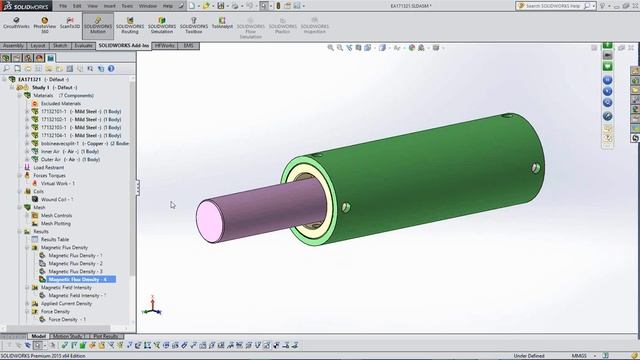Open the Edit menu
Image resolution: width=640 pixels, height=360 pixels.
(x=77, y=6)
